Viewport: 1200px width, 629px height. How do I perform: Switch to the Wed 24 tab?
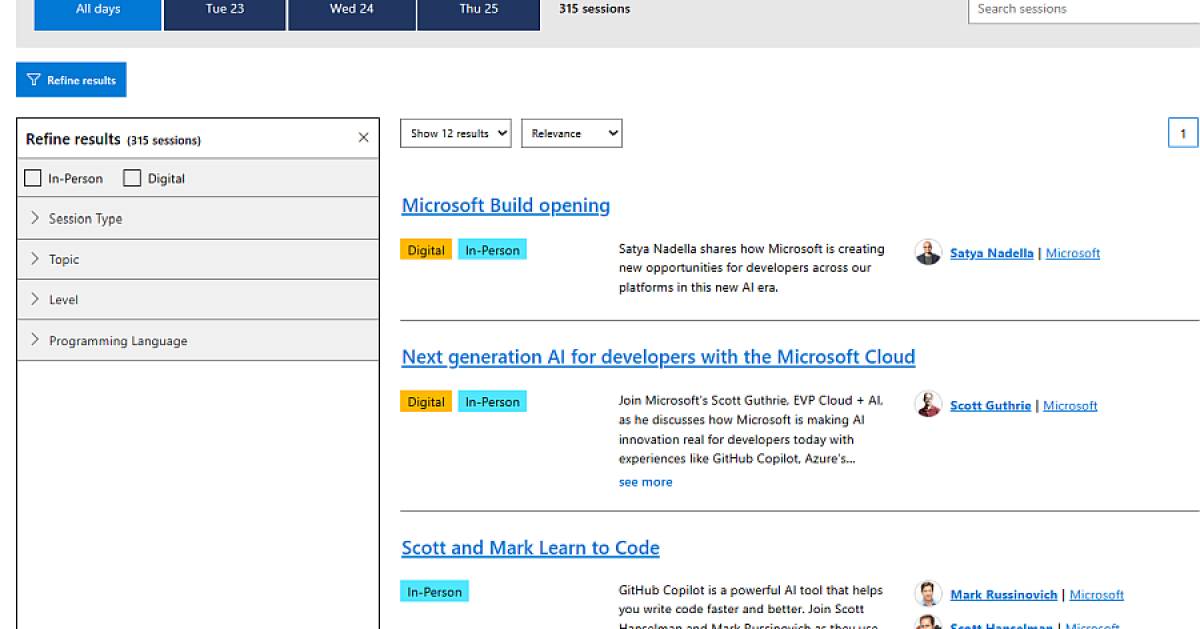tap(351, 8)
